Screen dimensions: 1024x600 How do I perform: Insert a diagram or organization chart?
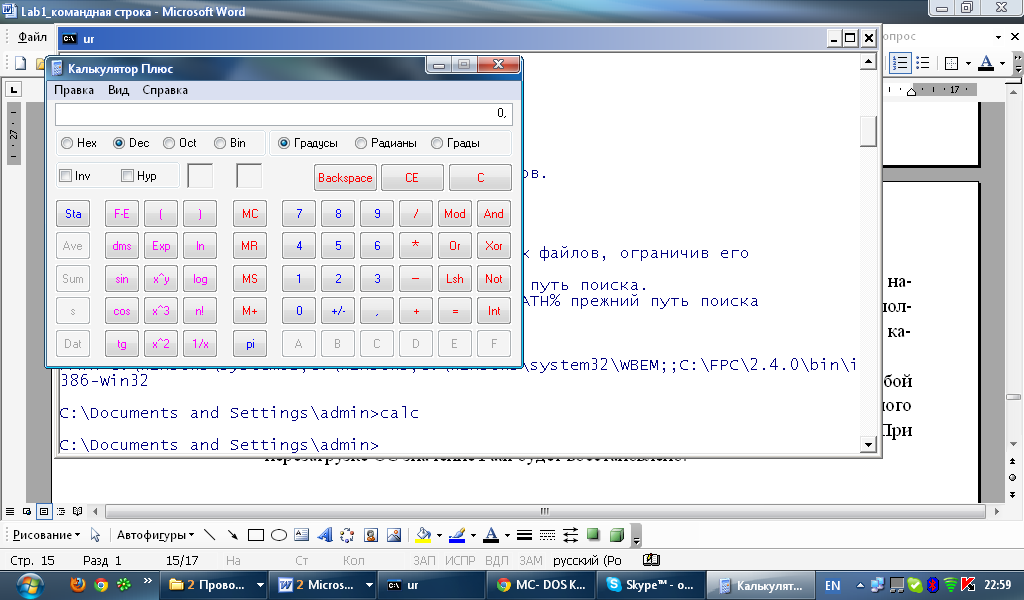347,535
